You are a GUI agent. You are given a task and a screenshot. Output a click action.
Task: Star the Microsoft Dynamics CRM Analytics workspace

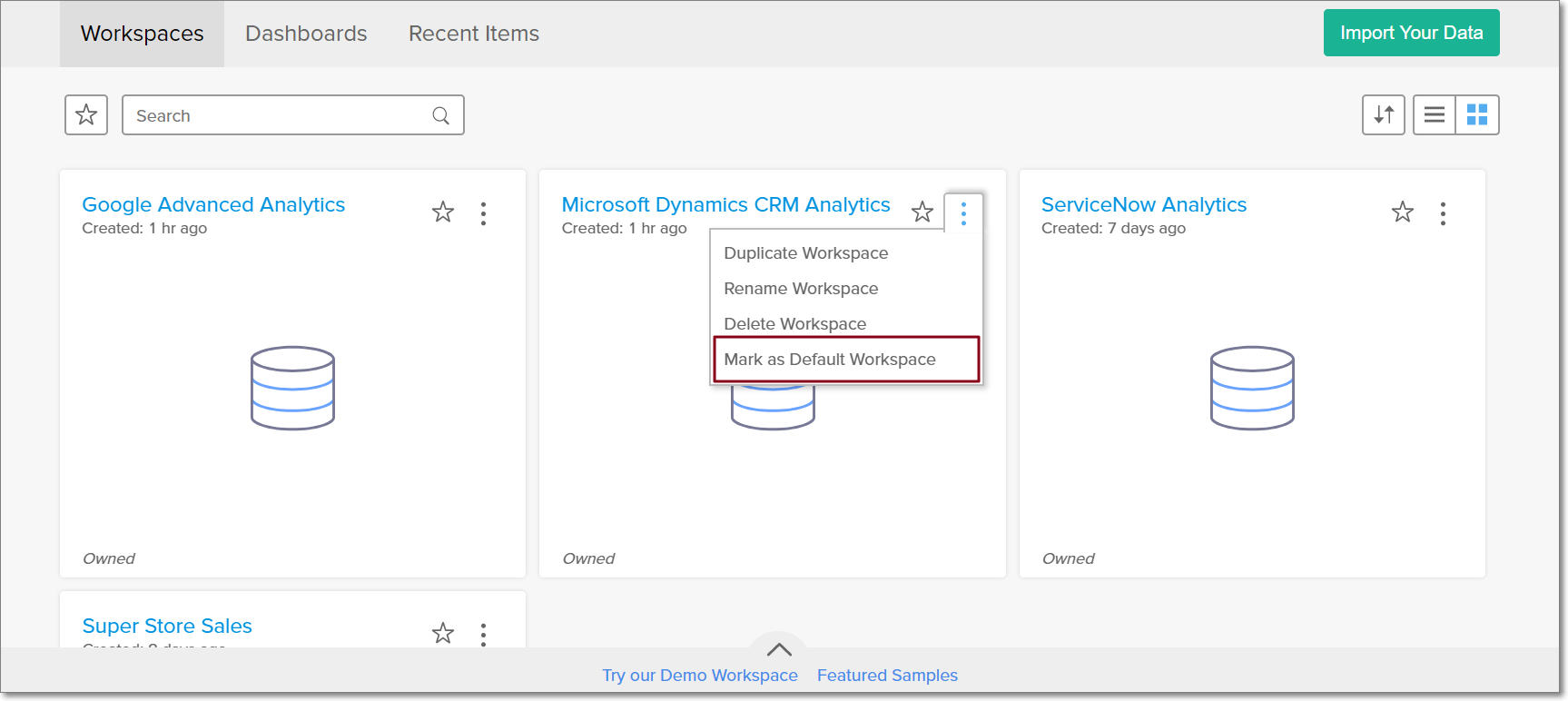point(922,212)
